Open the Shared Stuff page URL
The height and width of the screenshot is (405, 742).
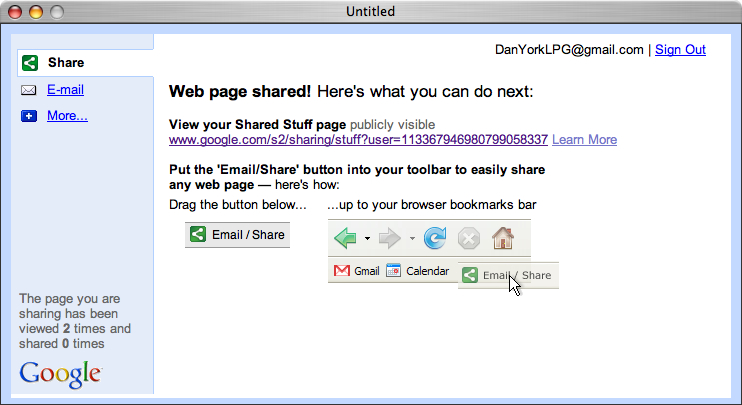click(358, 140)
